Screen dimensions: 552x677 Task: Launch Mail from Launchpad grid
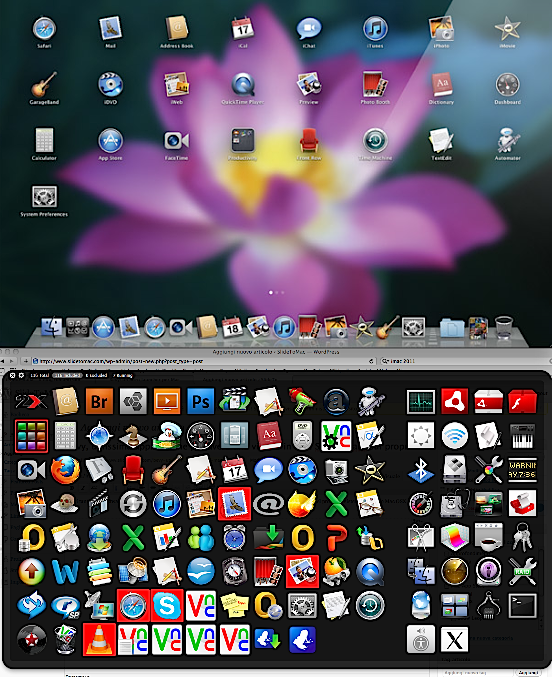coord(110,28)
